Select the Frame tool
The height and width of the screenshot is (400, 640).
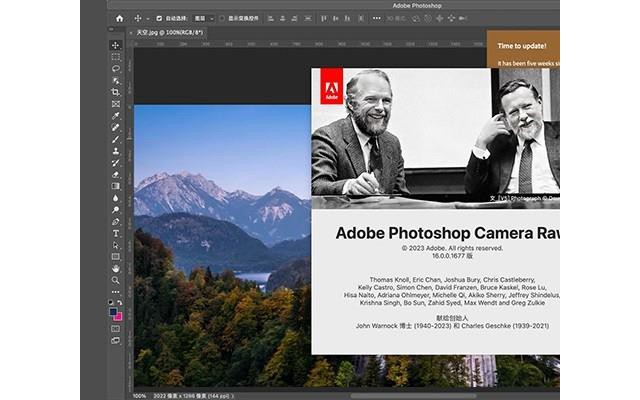(x=116, y=104)
